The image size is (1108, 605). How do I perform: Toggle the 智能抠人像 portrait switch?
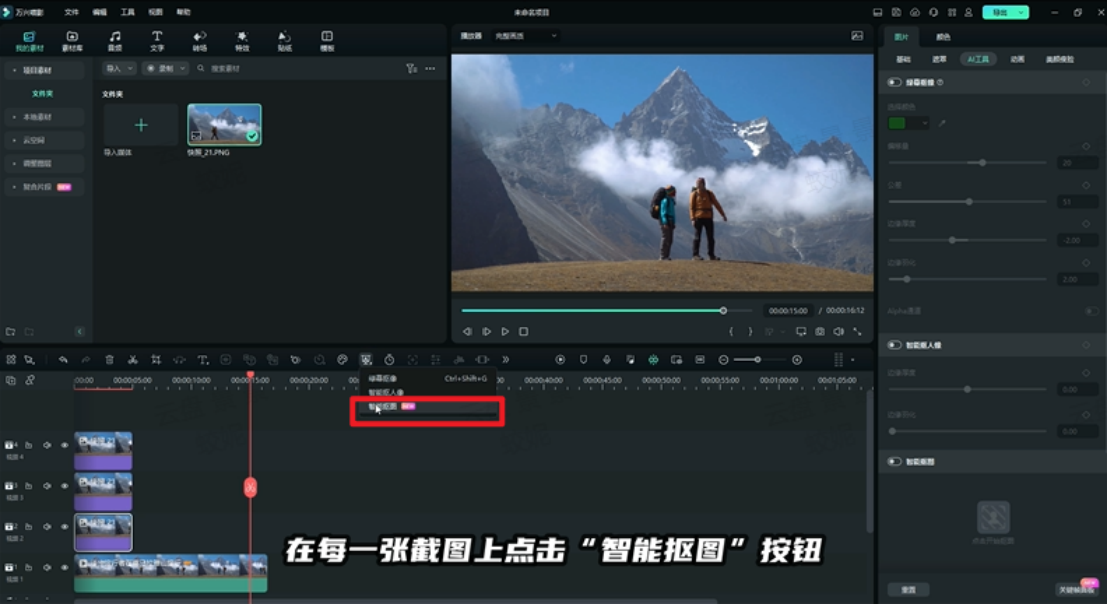895,345
